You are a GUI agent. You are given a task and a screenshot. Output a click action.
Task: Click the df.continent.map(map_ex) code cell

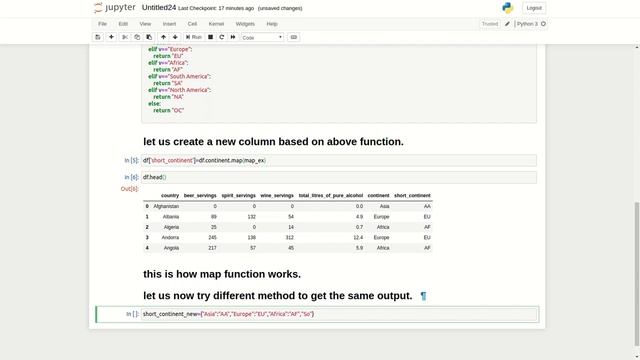339,160
